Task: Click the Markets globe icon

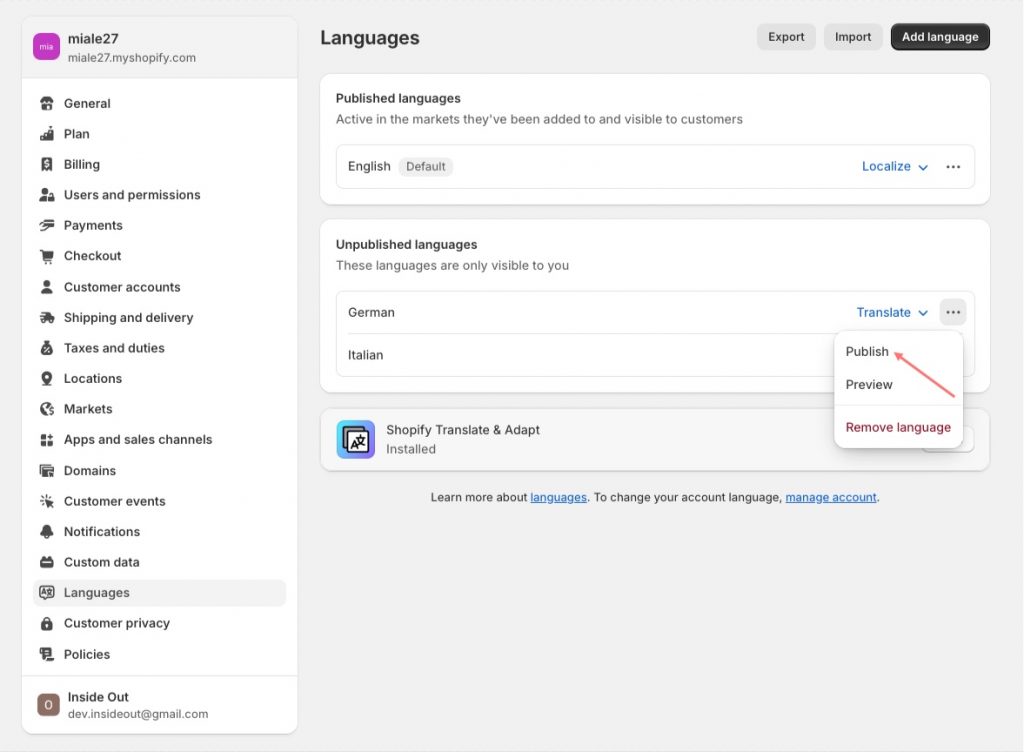Action: [46, 409]
